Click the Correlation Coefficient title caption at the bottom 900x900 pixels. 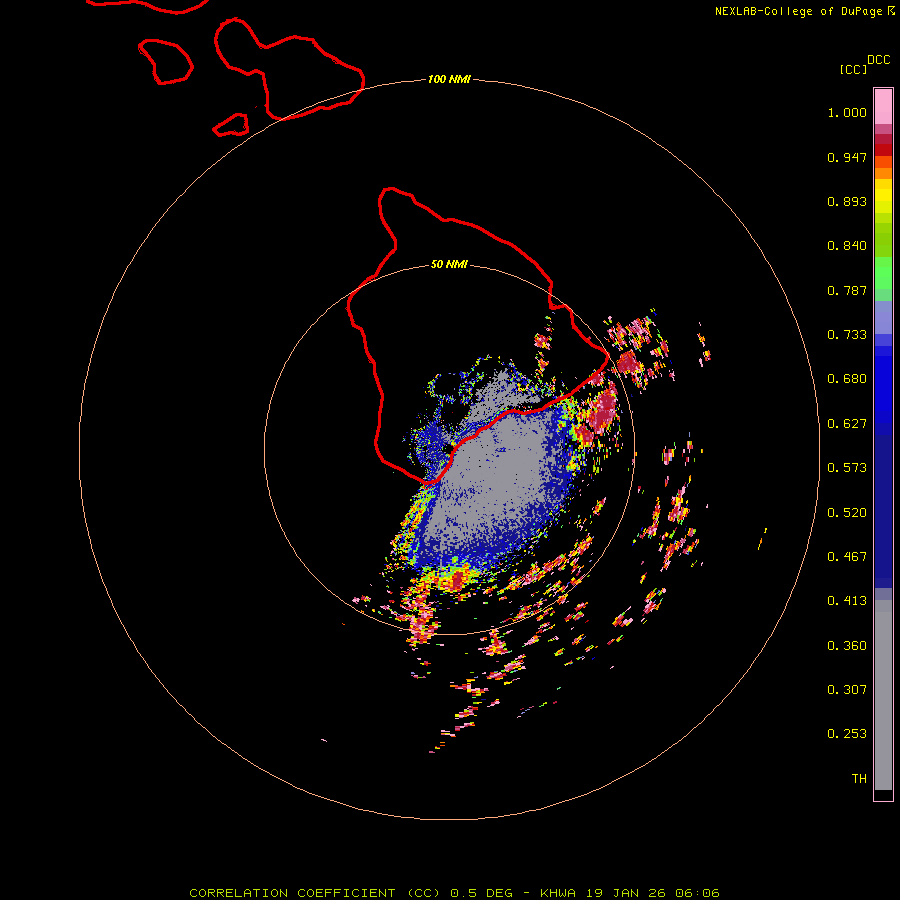454,893
